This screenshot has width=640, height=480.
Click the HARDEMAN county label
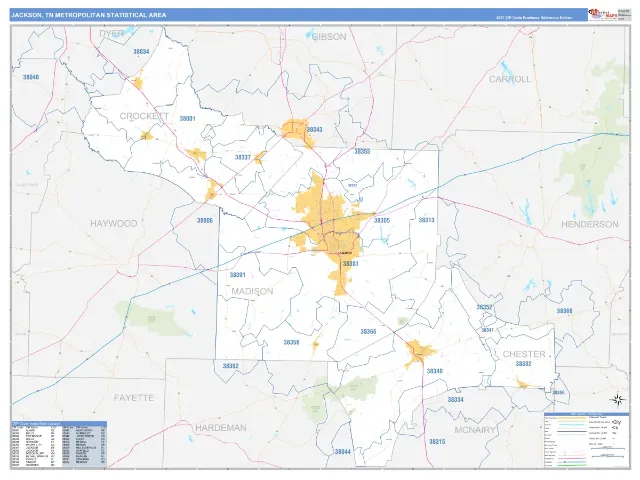pos(221,428)
